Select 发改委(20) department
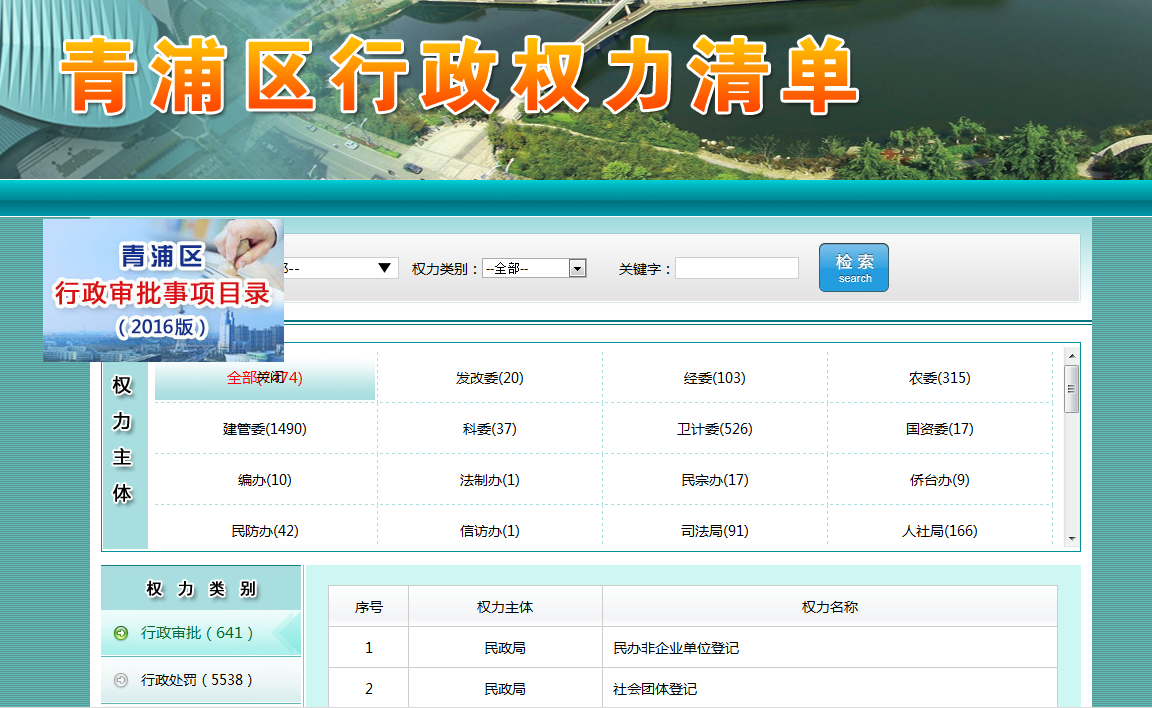The image size is (1152, 708). [x=488, y=377]
